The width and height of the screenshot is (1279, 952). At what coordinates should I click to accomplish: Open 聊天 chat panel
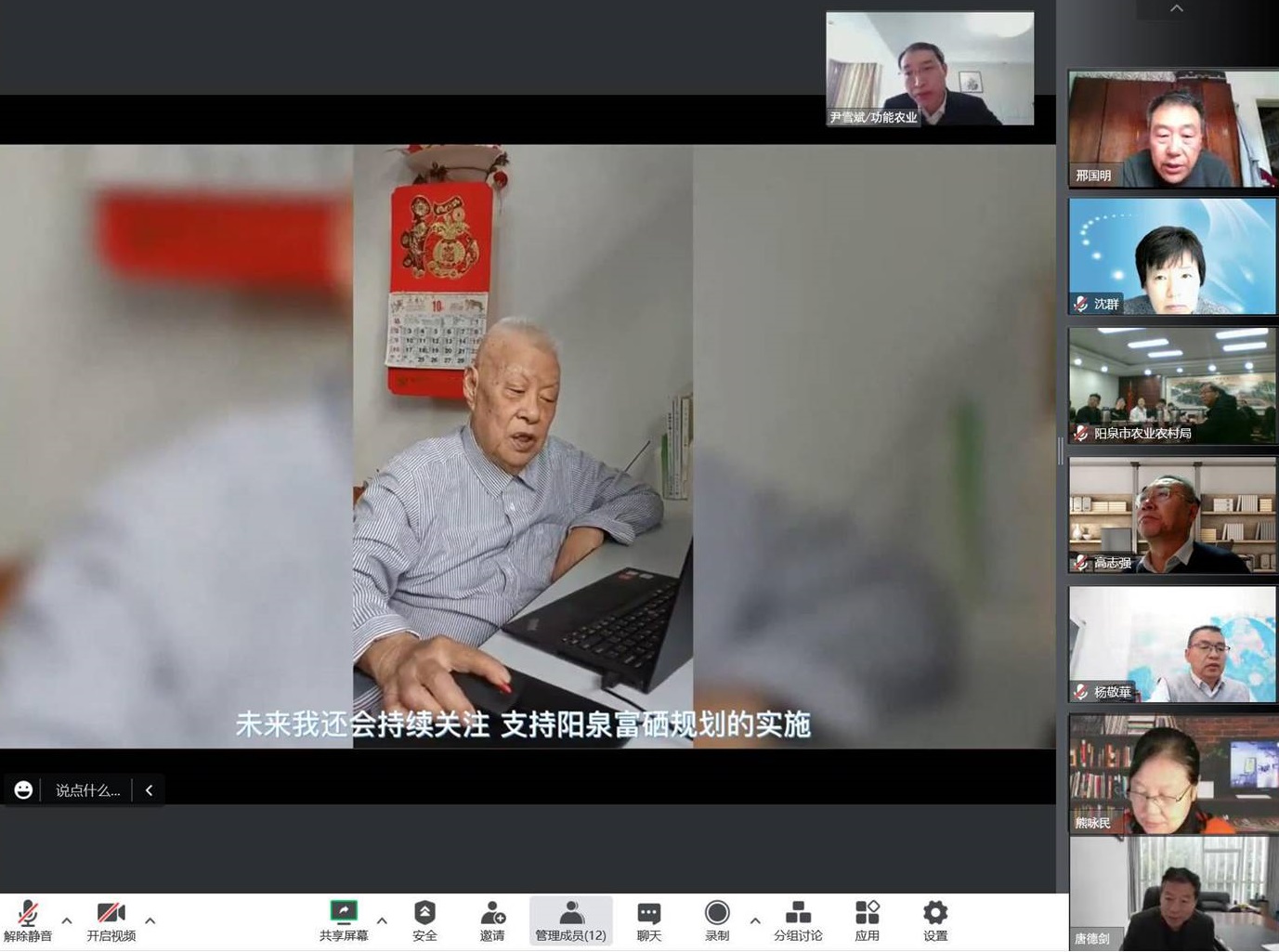pos(649,914)
